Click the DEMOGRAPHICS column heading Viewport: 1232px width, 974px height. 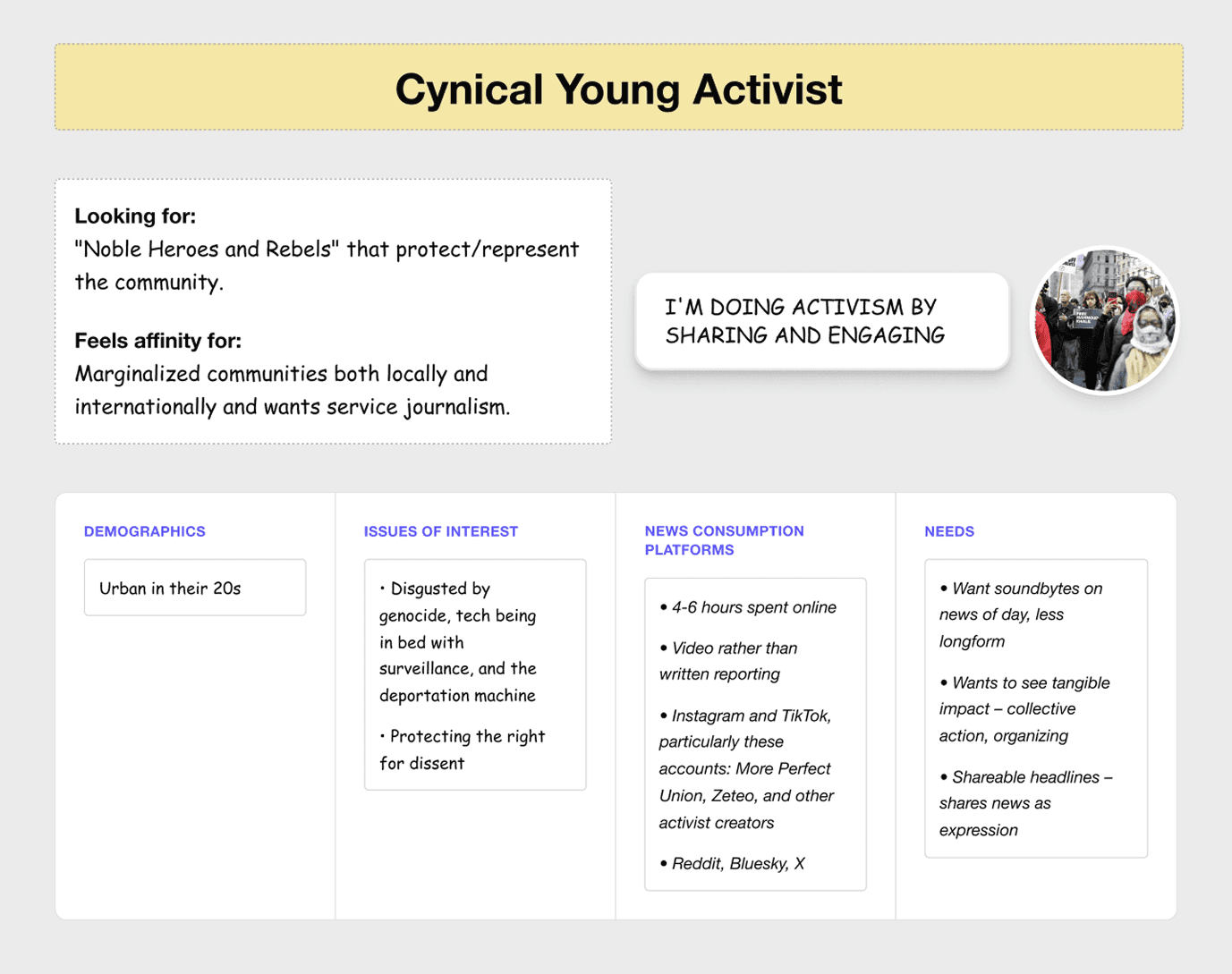click(x=145, y=531)
